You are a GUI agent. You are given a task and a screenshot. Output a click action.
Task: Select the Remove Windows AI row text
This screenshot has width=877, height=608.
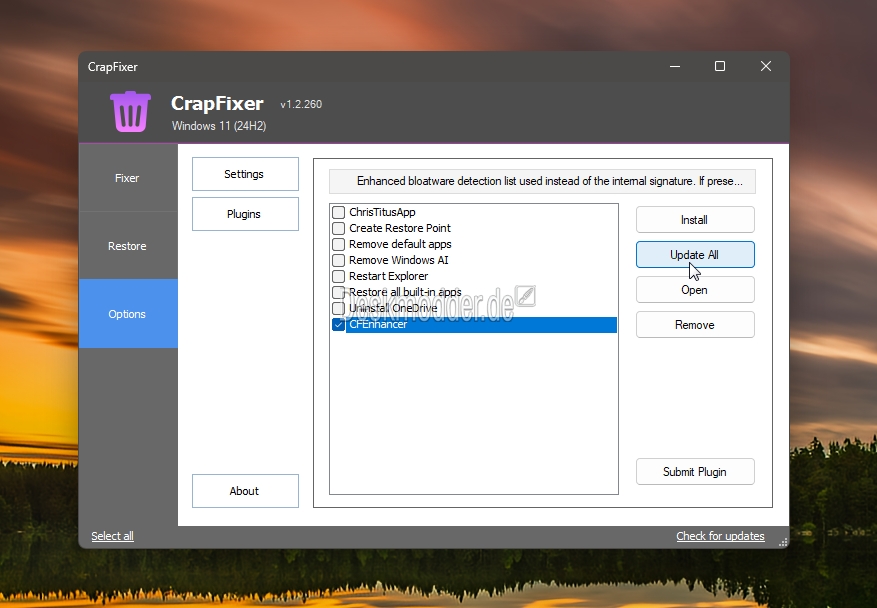pos(399,260)
